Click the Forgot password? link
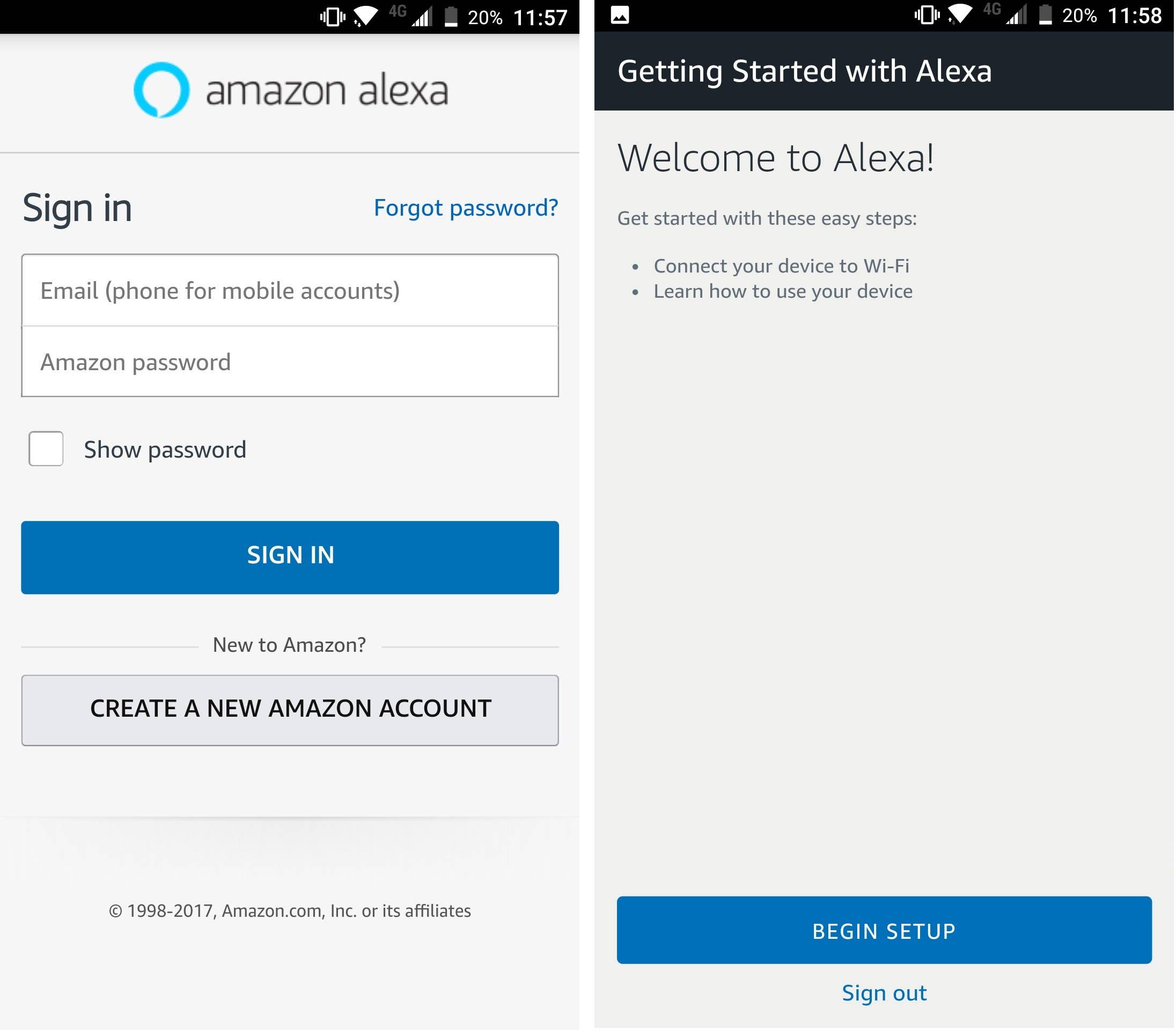This screenshot has width=1176, height=1030. pyautogui.click(x=466, y=208)
